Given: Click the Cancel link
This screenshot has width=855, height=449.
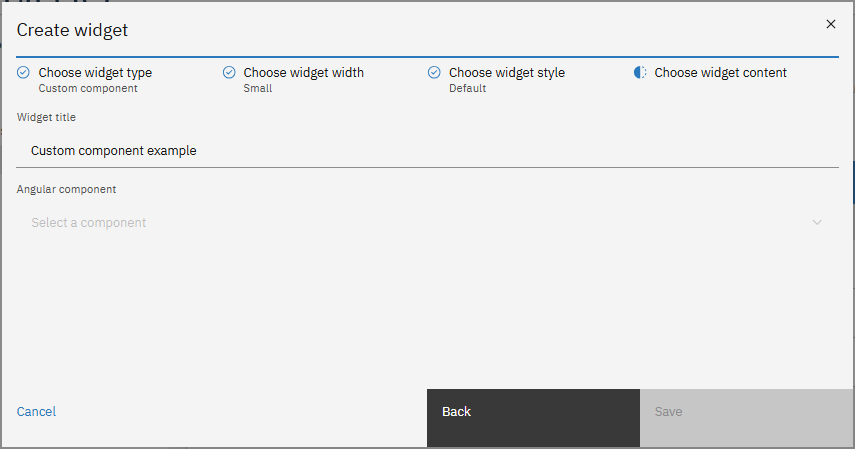Looking at the screenshot, I should click(x=36, y=412).
